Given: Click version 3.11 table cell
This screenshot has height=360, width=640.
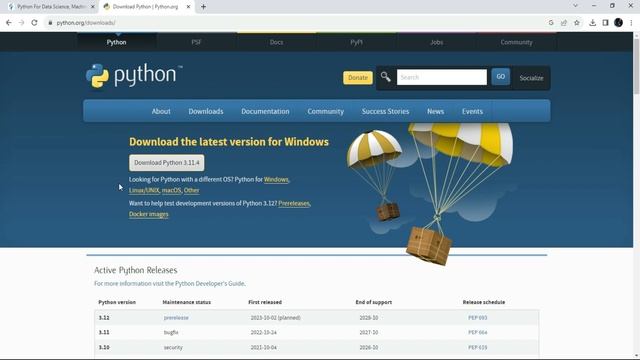Looking at the screenshot, I should (104, 332).
